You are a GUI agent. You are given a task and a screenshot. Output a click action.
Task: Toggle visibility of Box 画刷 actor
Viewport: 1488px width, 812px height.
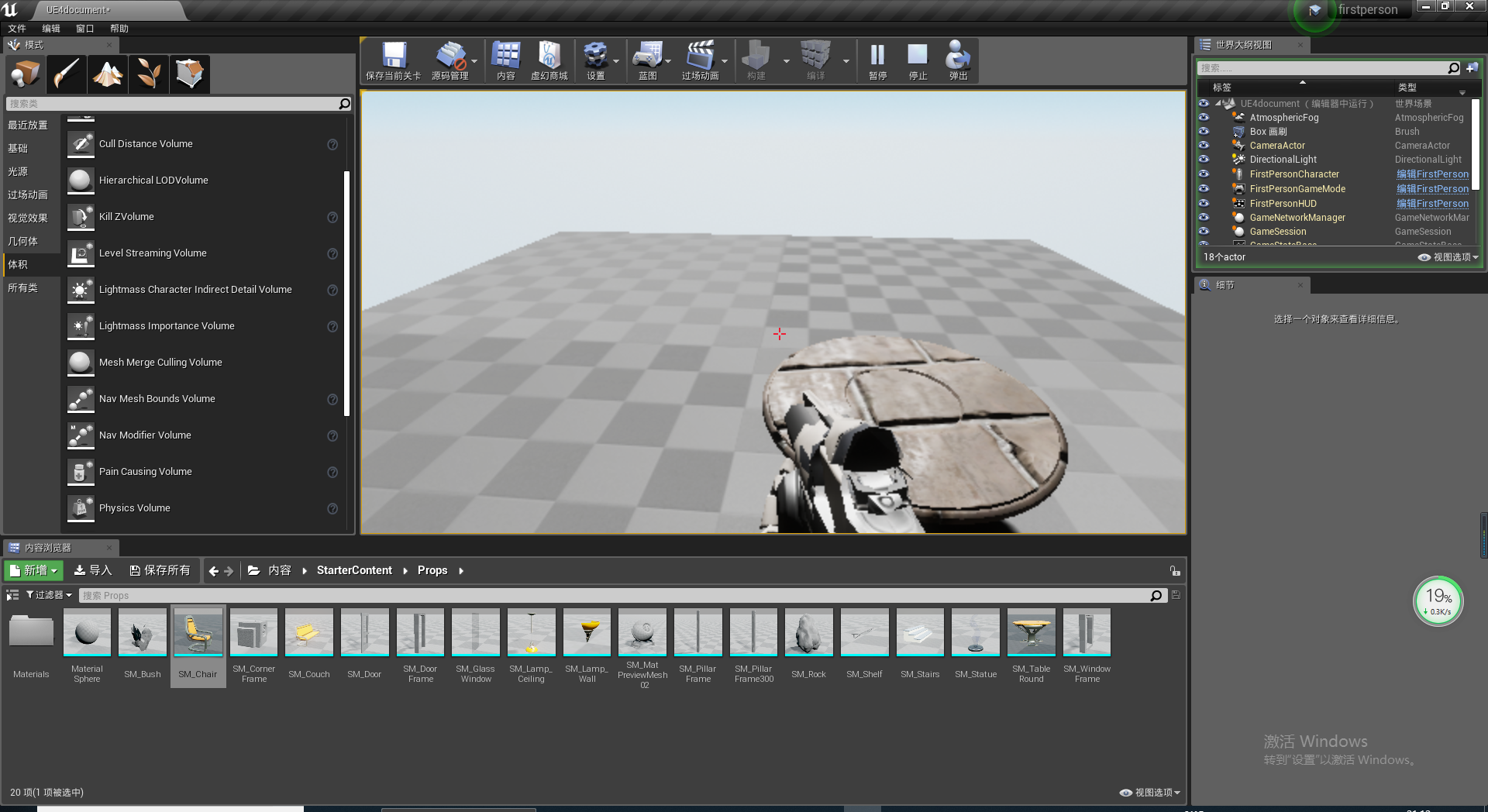[1204, 132]
